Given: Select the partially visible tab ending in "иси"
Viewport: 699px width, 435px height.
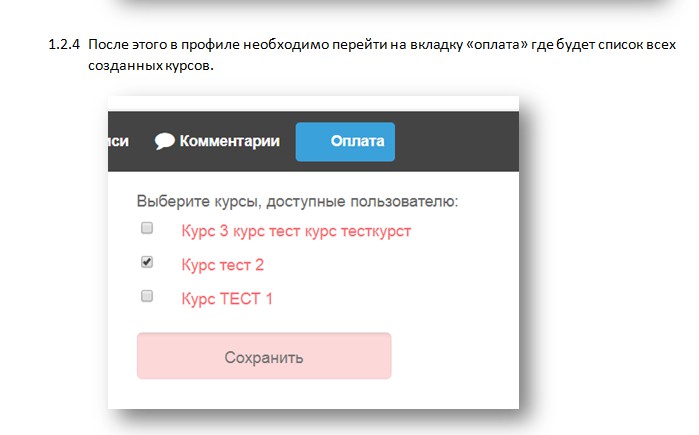Looking at the screenshot, I should click(x=117, y=141).
